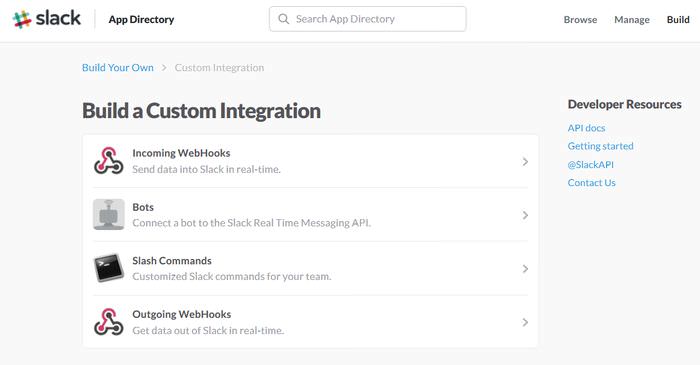Open the Bots row chevron

(x=525, y=215)
